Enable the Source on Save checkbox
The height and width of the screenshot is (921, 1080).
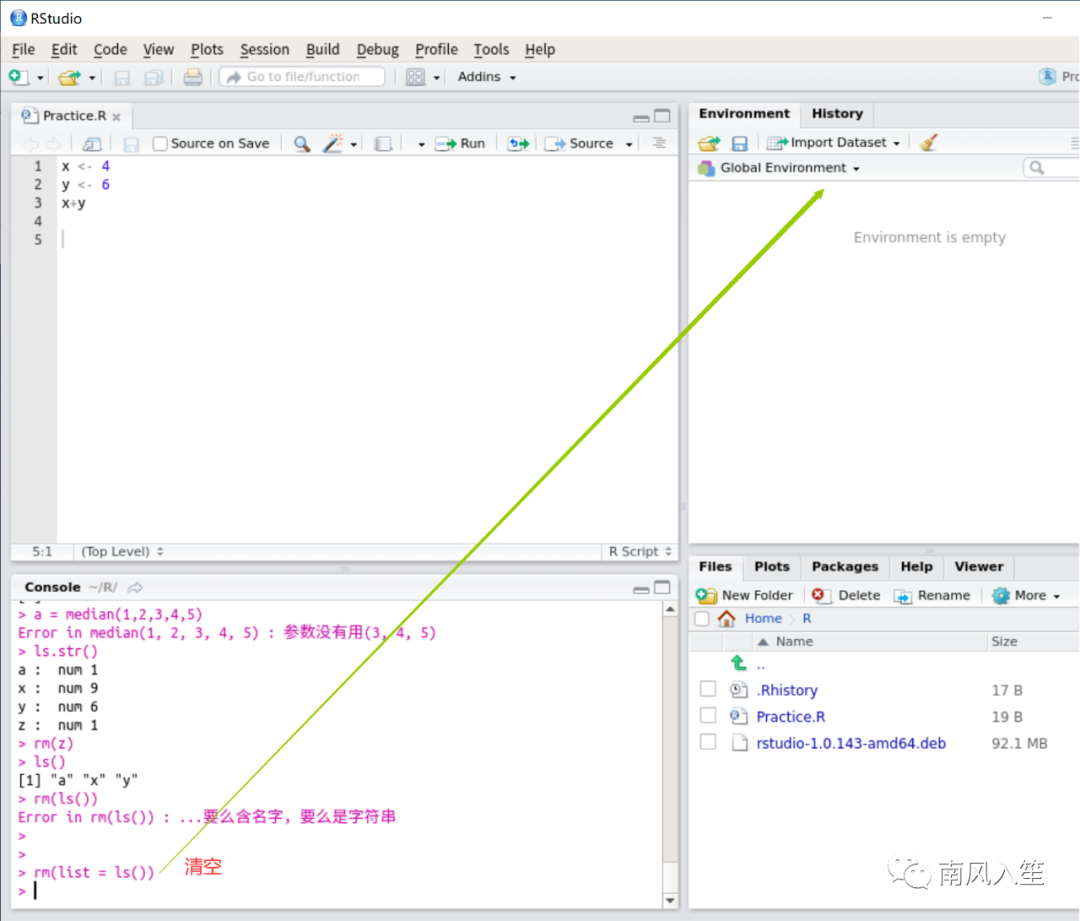[160, 144]
